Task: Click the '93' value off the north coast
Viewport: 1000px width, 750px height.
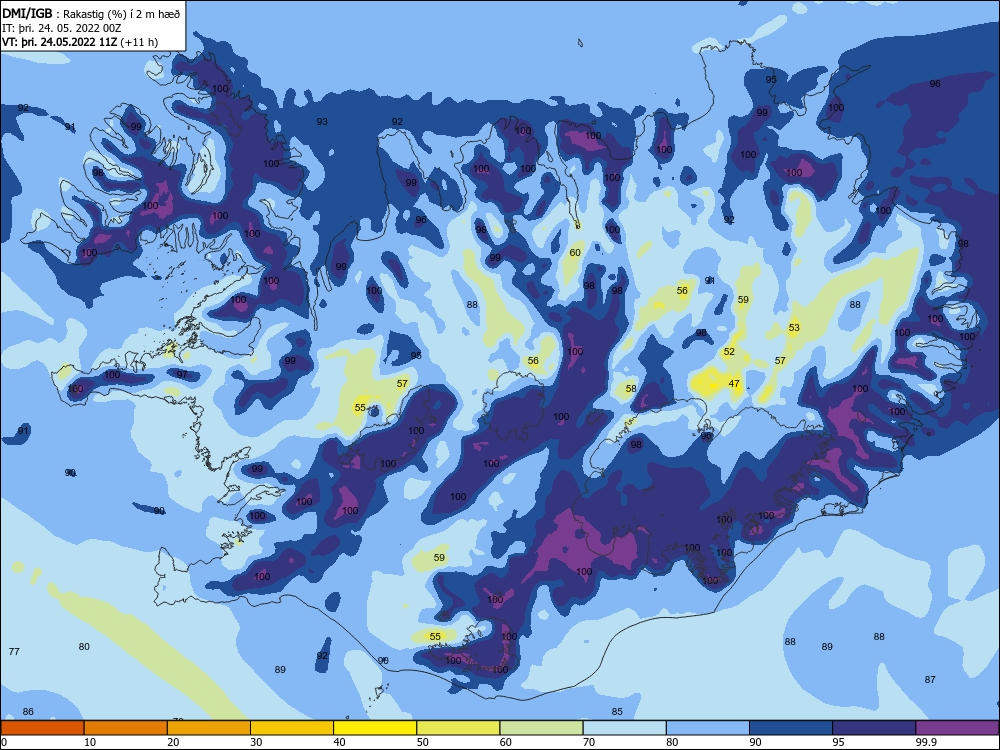Action: [322, 121]
